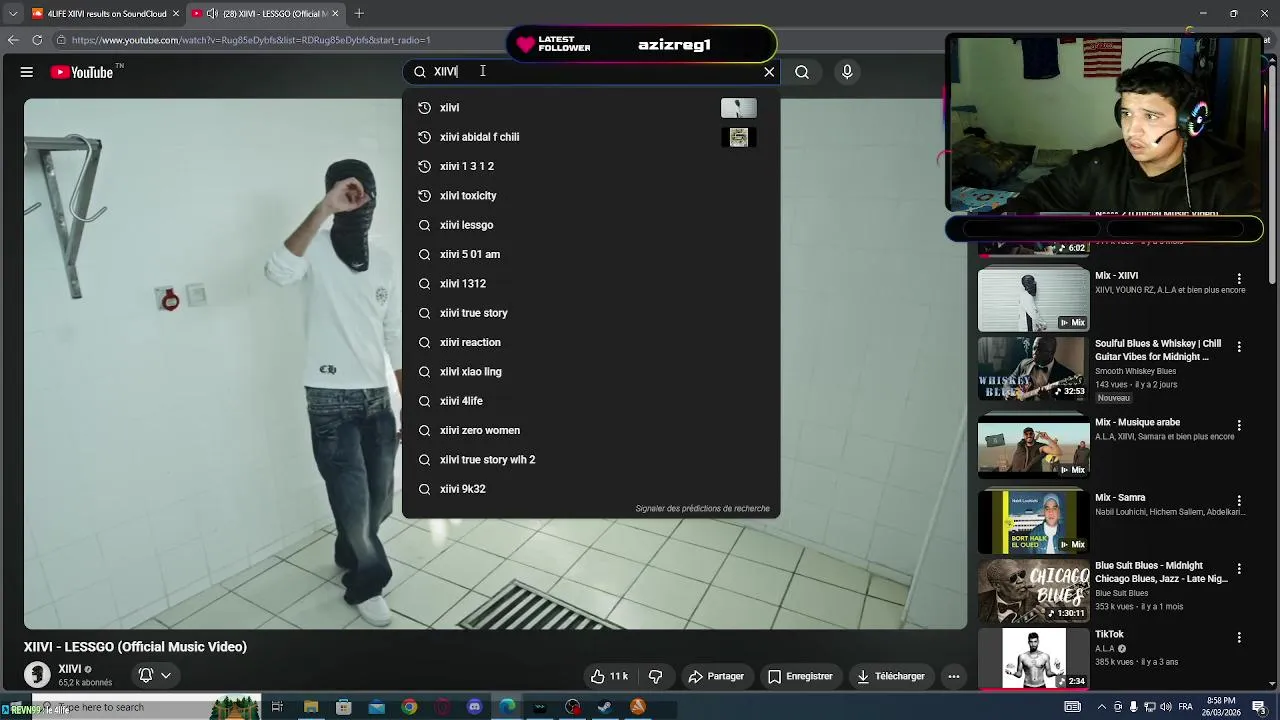The width and height of the screenshot is (1280, 720).
Task: Select suggestion "xiivi lessgo"
Action: [590, 225]
